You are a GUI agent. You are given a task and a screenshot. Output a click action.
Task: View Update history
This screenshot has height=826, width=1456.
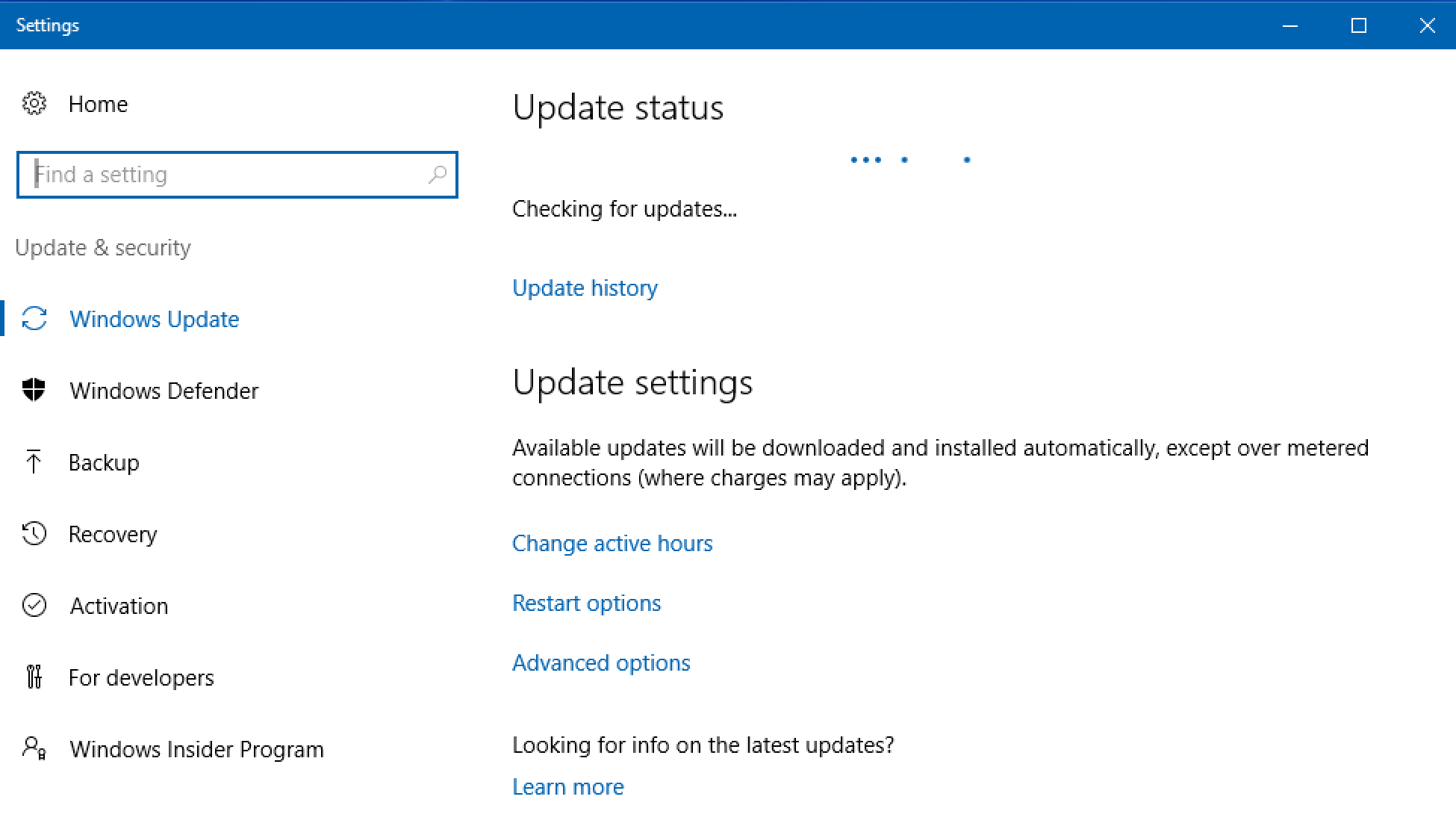(585, 288)
